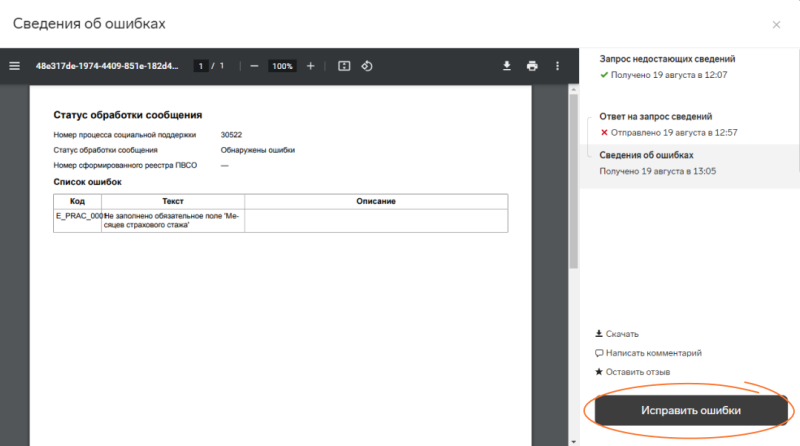Rotate the document counterclockwise
The image size is (800, 446).
click(367, 66)
